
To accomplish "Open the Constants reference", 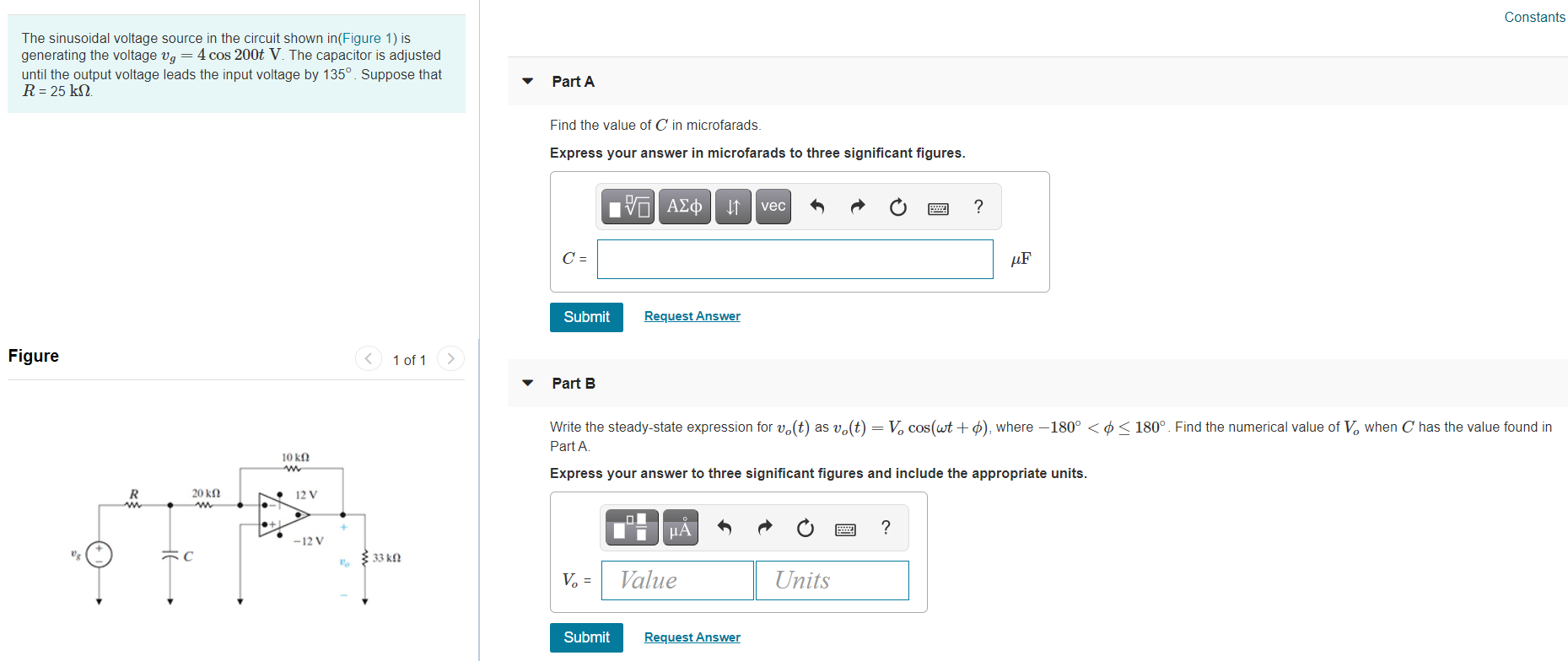I will (x=1534, y=17).
